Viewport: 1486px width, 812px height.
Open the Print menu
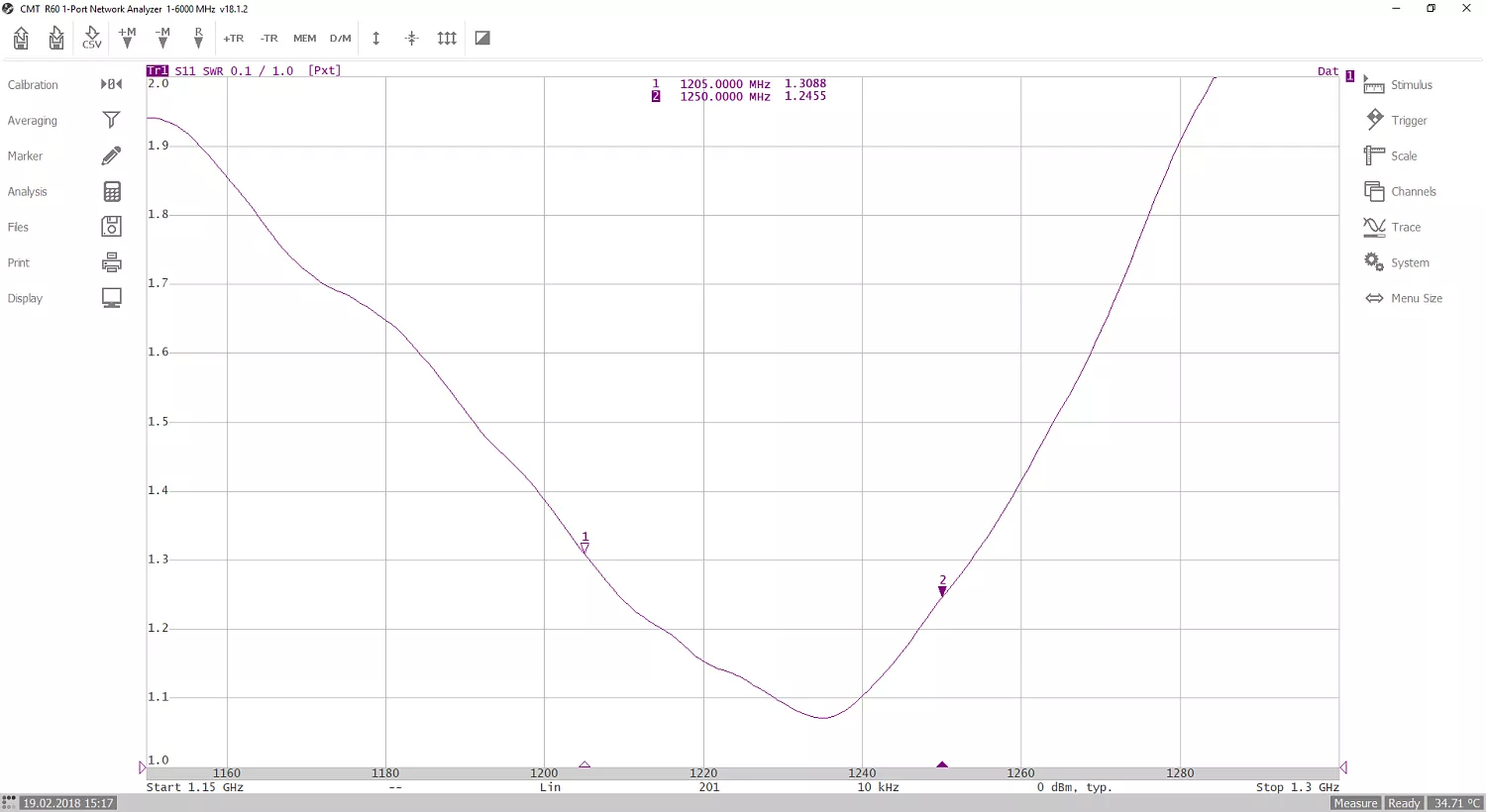18,263
